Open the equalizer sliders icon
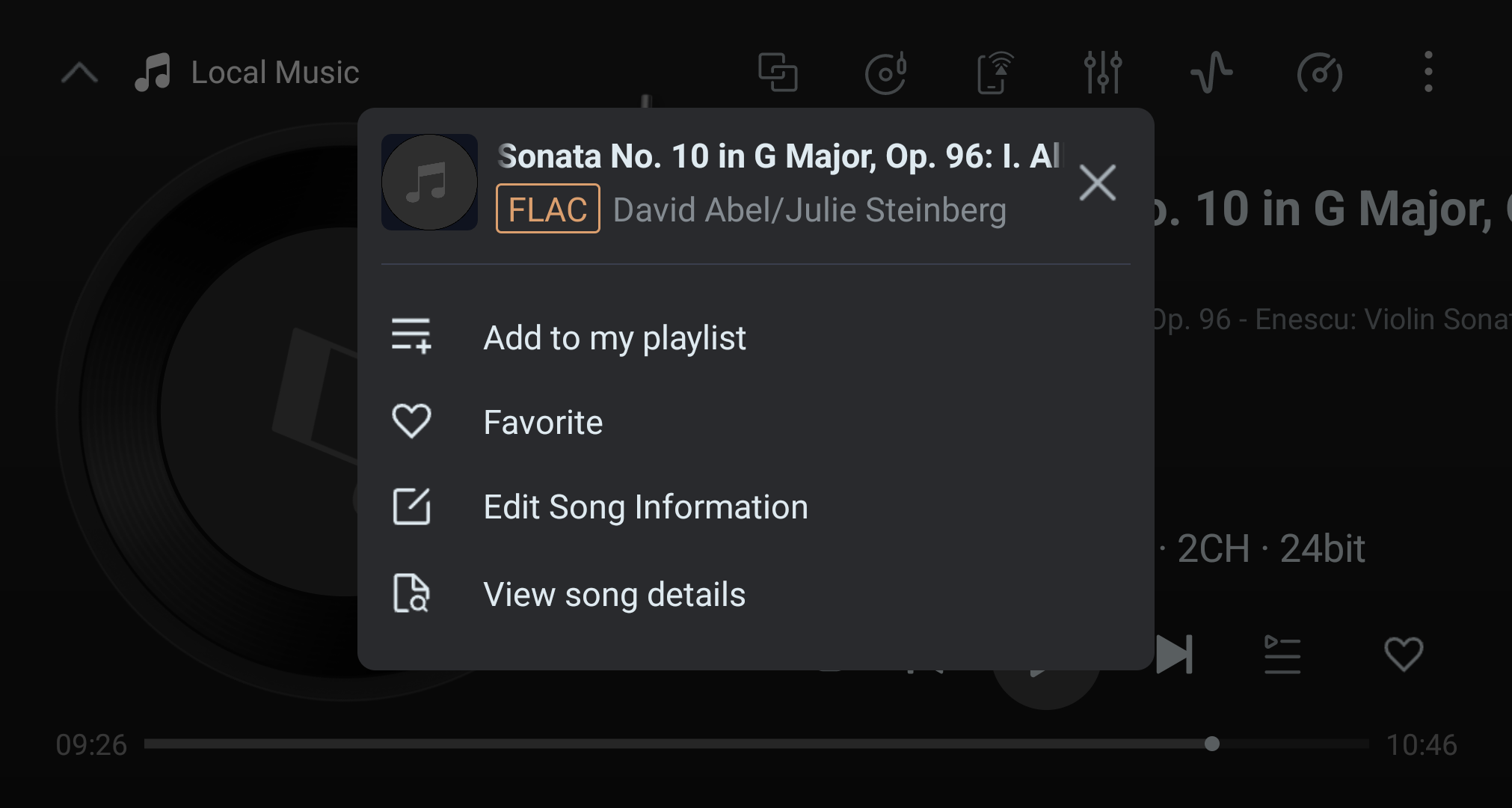1512x808 pixels. (1103, 73)
